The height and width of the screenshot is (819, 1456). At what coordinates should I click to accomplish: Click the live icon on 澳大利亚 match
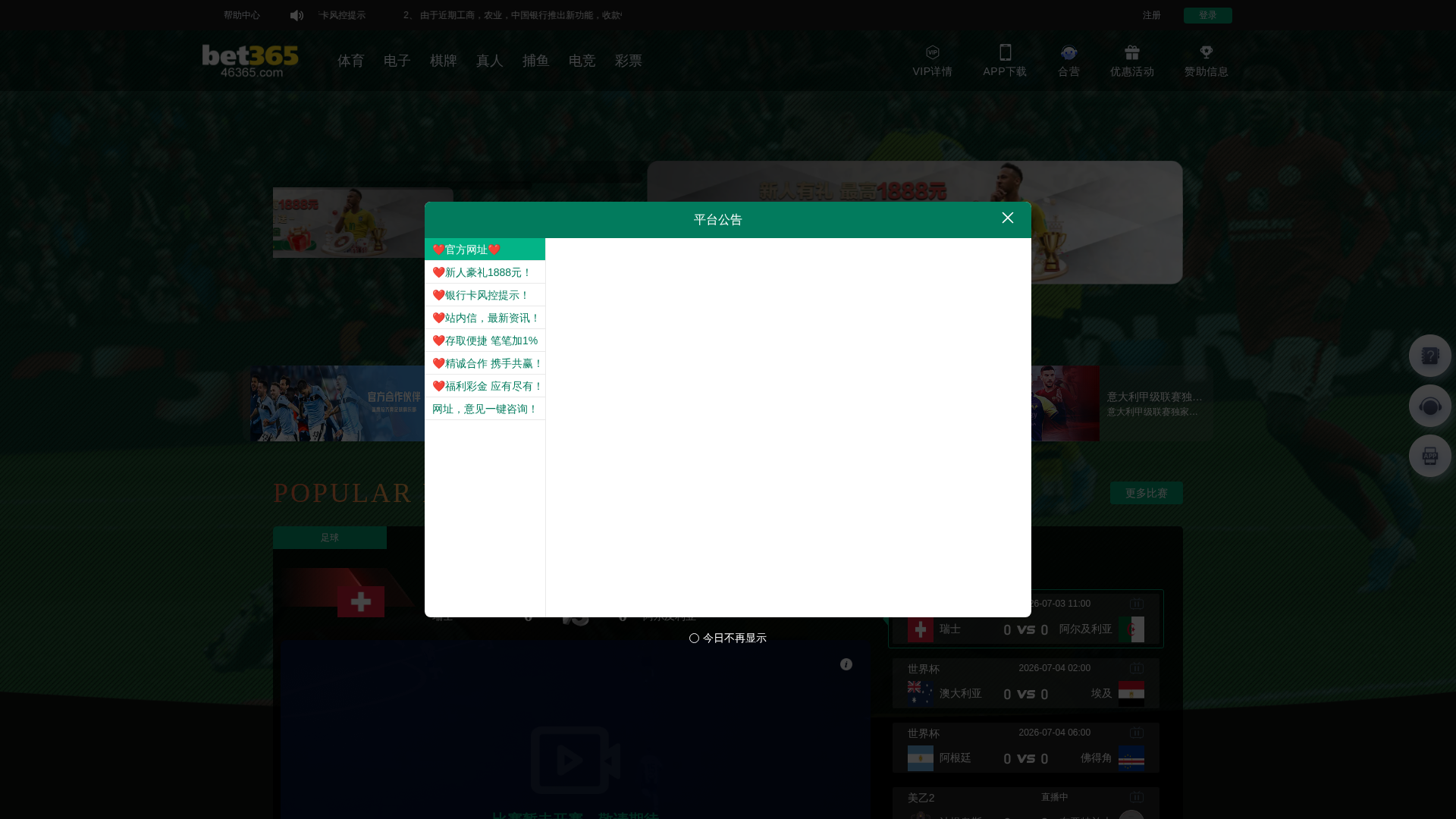1136,668
